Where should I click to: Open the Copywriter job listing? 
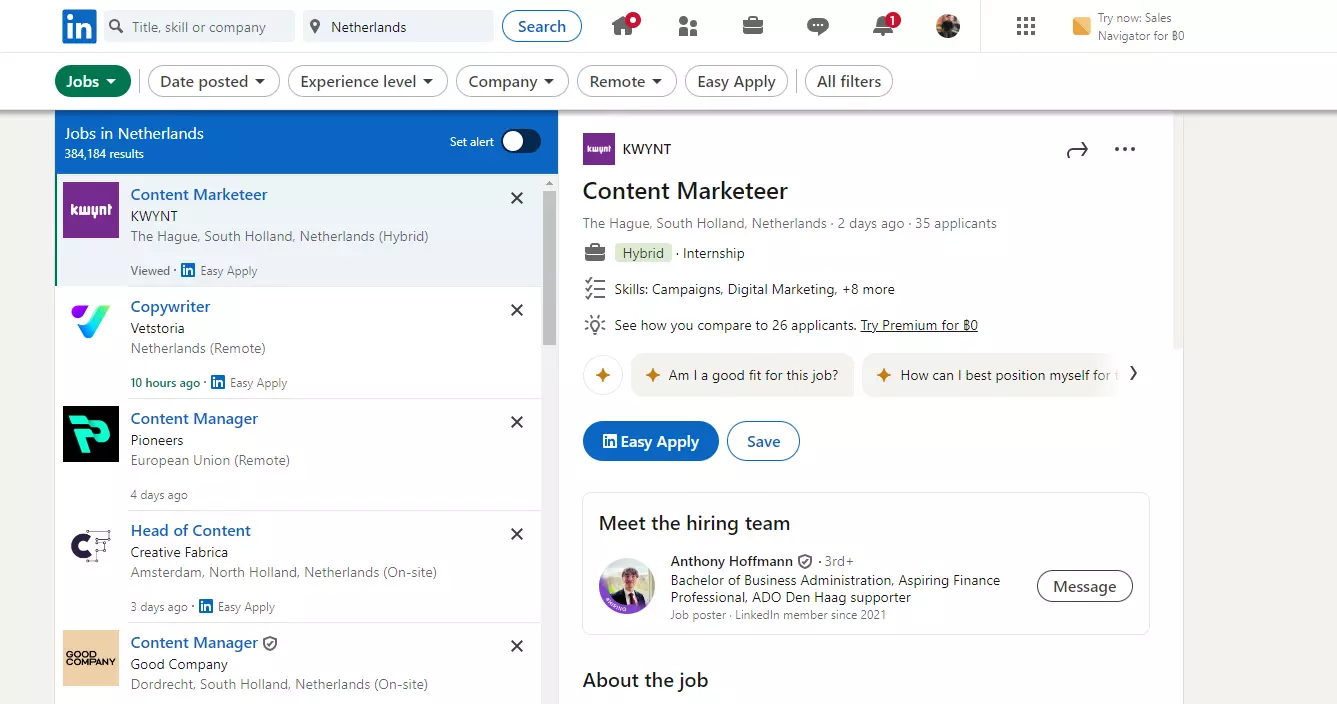coord(170,306)
